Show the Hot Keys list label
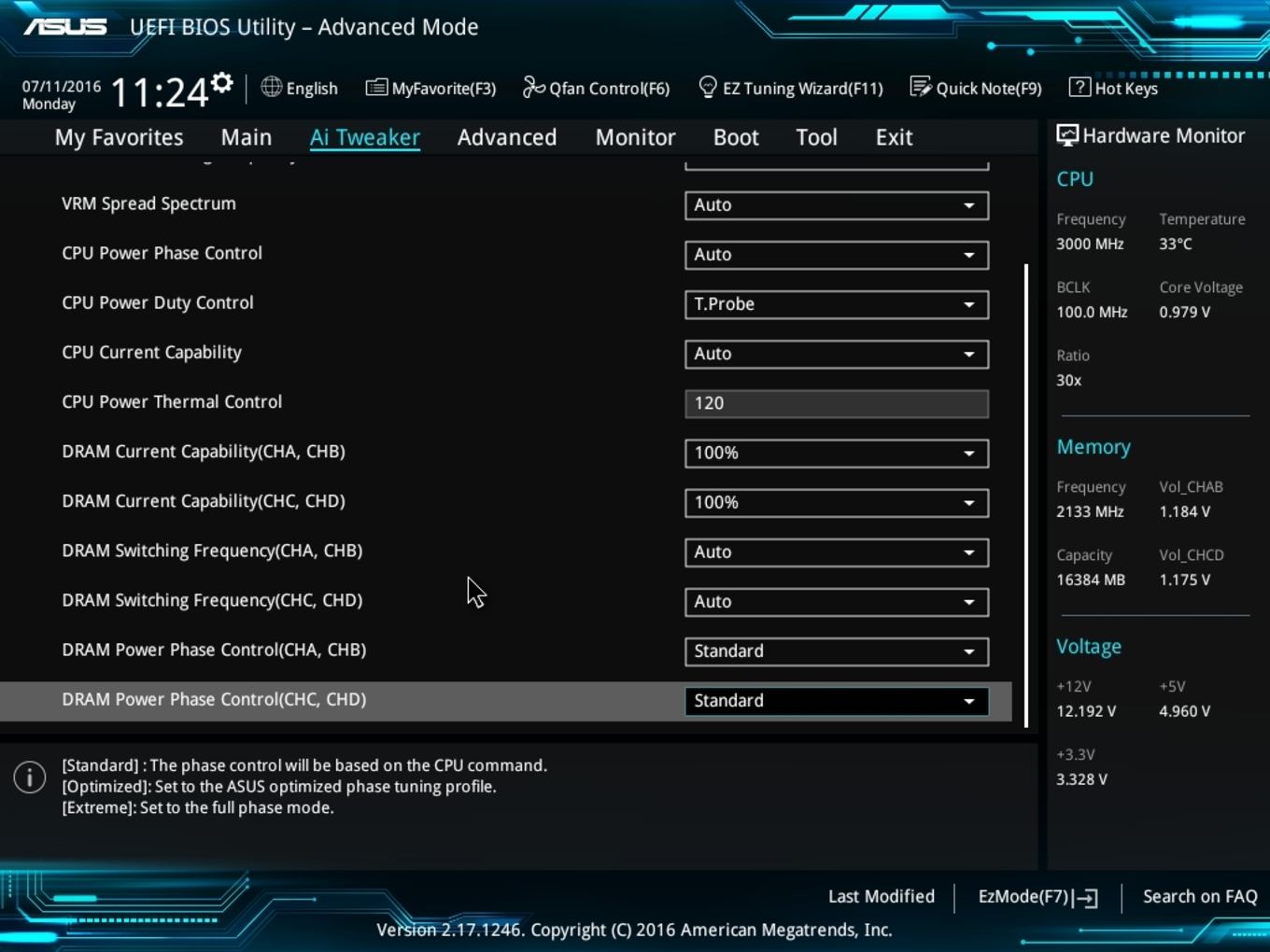The image size is (1270, 952). tap(1126, 89)
